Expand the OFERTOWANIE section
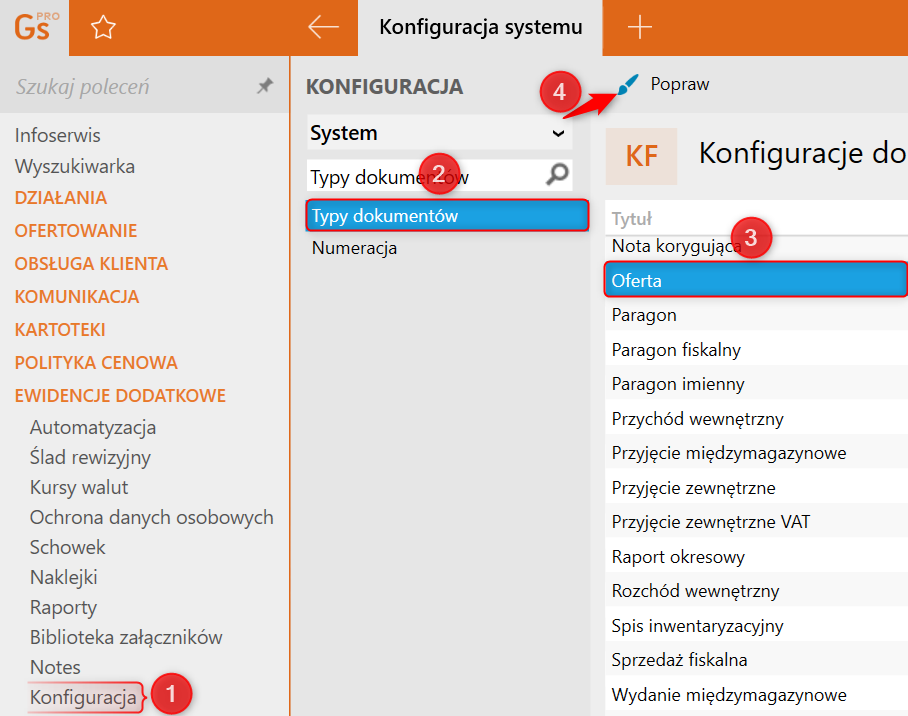The image size is (908, 716). tap(76, 231)
